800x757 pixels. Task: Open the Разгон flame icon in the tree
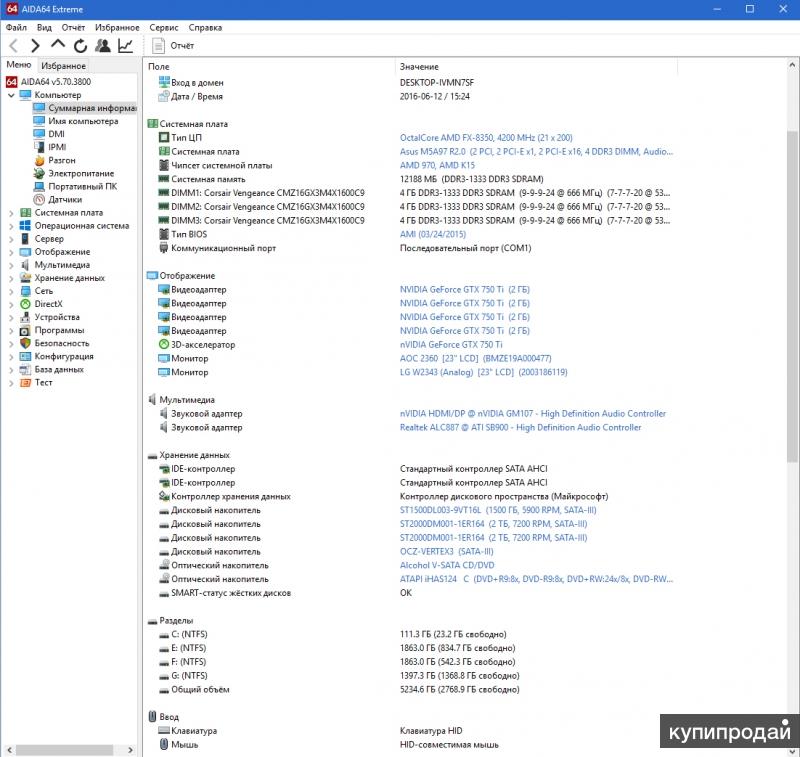[39, 160]
